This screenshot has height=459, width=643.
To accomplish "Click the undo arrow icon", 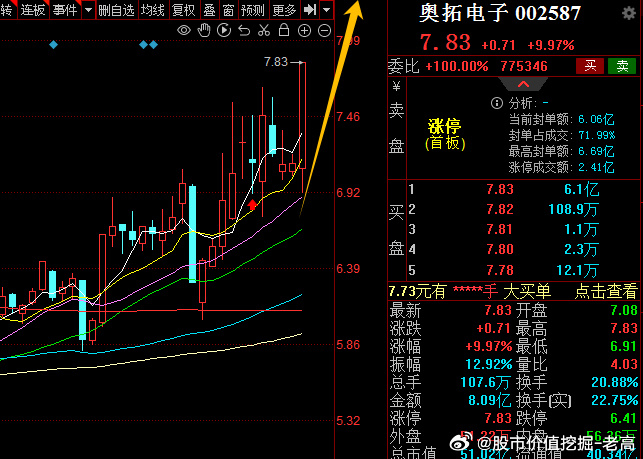I will pos(243,31).
